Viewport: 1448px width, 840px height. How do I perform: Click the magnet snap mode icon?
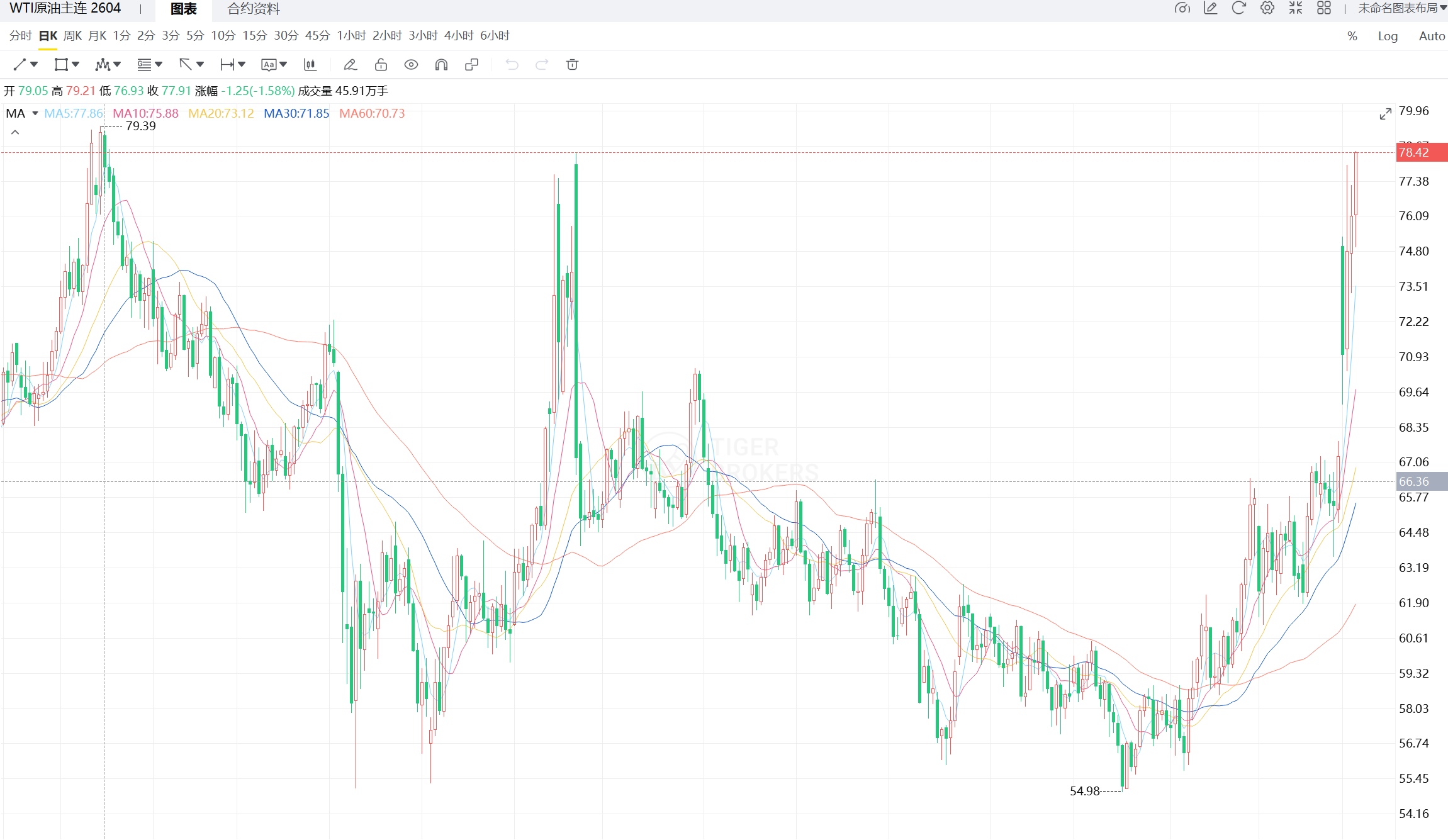click(x=441, y=64)
